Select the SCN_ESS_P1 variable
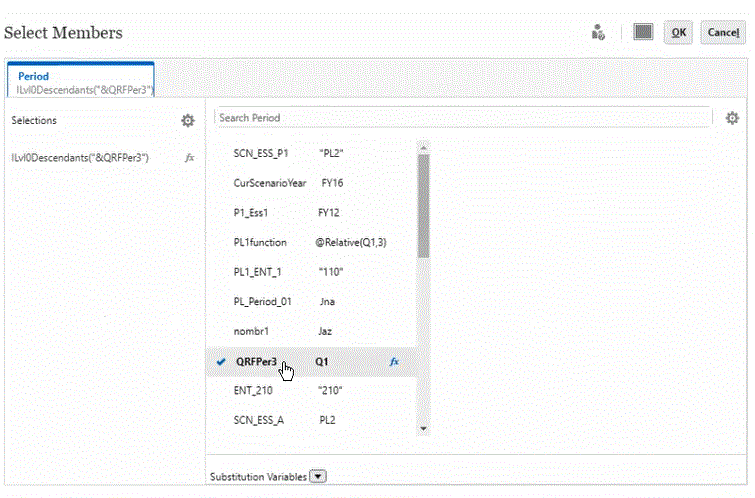This screenshot has width=755, height=498. click(259, 155)
